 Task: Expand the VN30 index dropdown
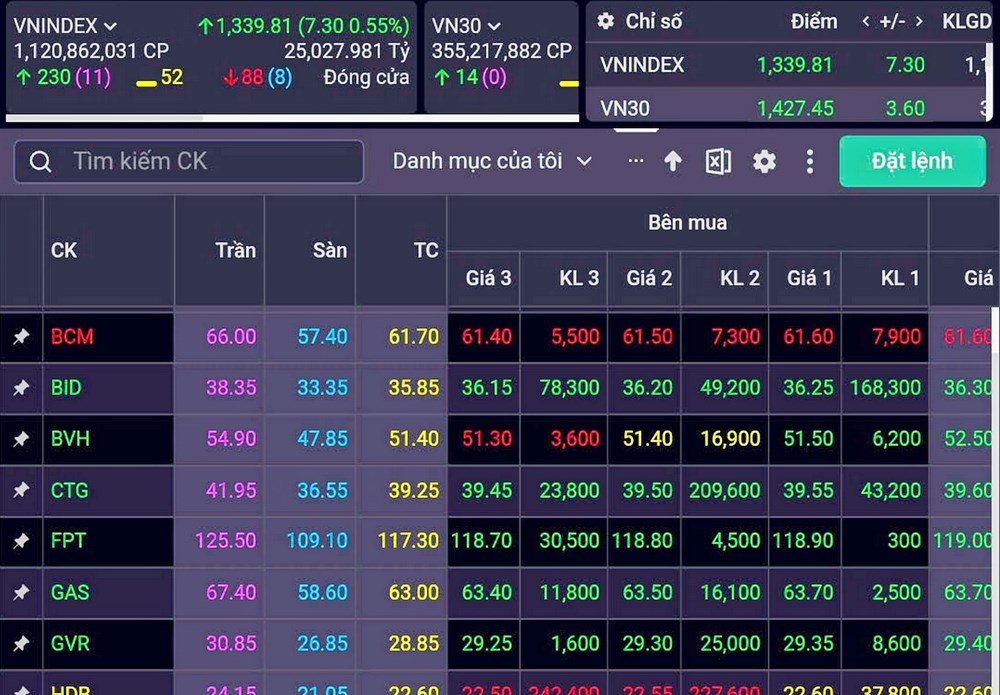pyautogui.click(x=494, y=26)
